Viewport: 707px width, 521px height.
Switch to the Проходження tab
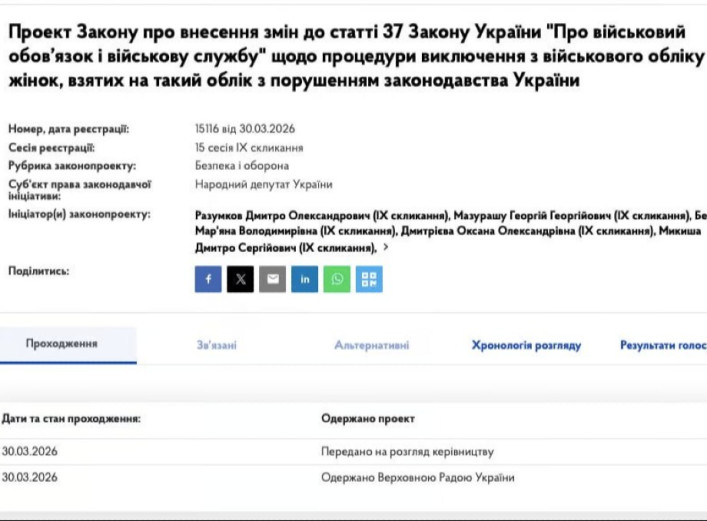pyautogui.click(x=62, y=344)
